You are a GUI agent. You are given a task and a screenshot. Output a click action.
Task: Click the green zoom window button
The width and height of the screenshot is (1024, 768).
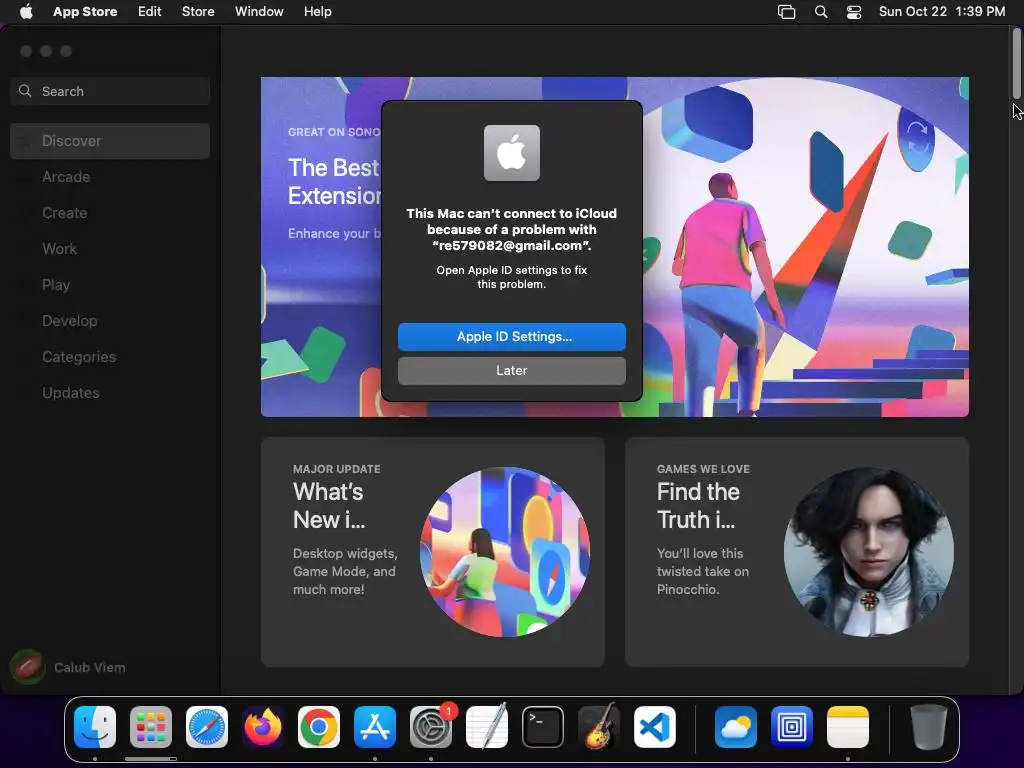(66, 51)
